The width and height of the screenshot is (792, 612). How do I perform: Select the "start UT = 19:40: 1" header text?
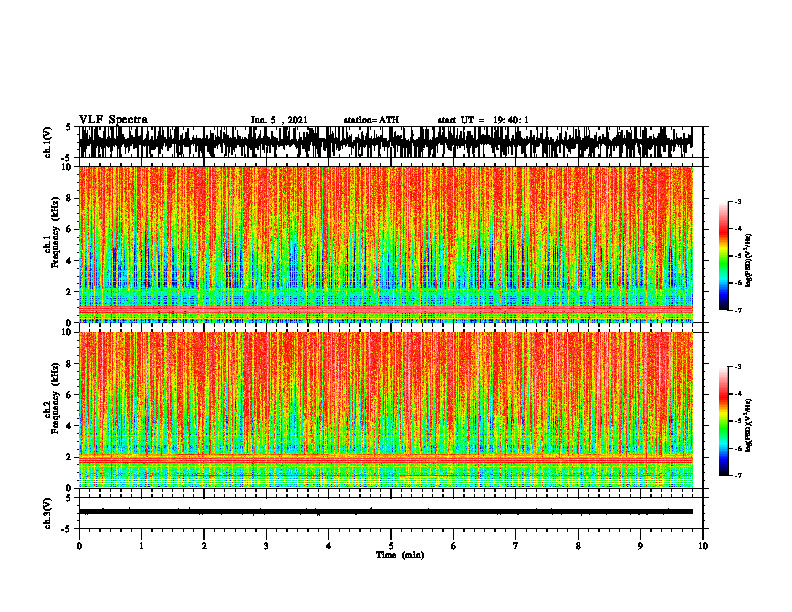pyautogui.click(x=483, y=120)
